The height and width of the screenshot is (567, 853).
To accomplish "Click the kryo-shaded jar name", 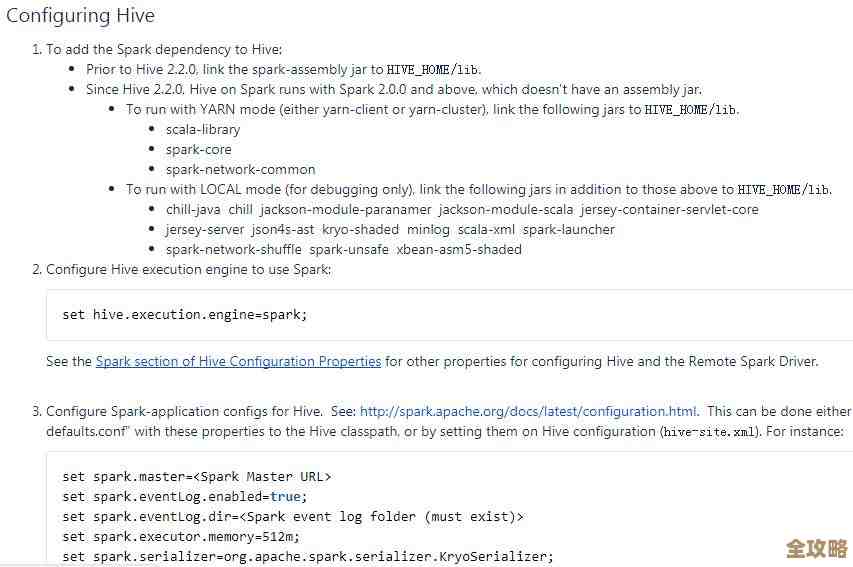I will pyautogui.click(x=360, y=229).
